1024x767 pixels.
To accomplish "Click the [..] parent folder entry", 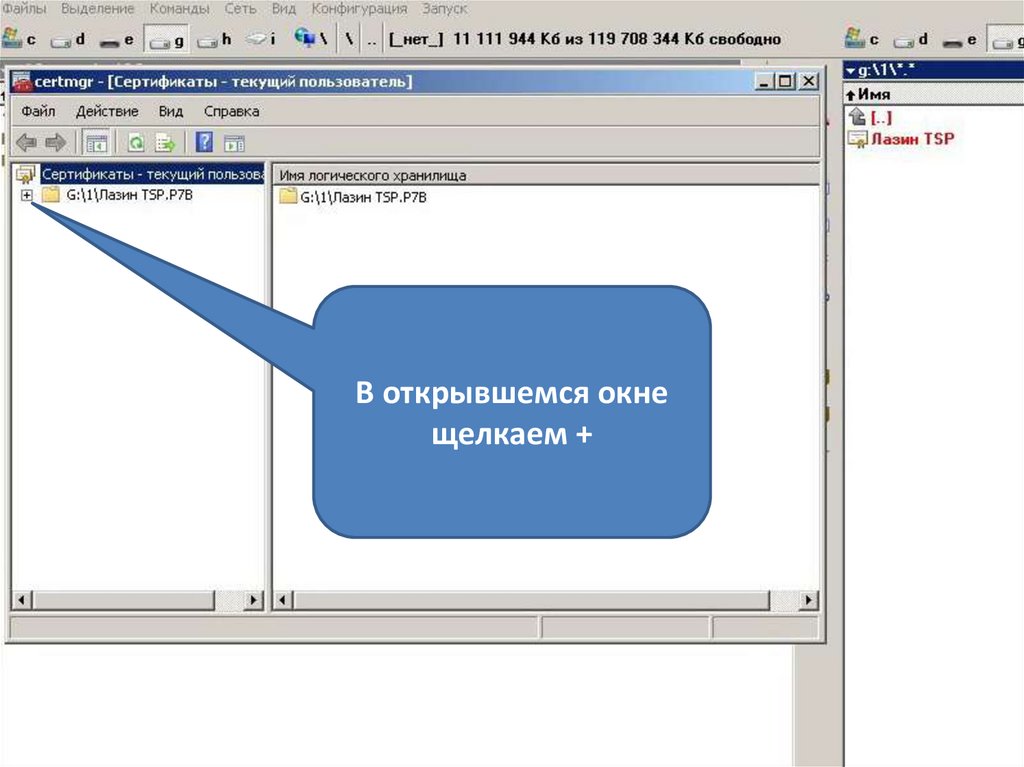I will [881, 118].
